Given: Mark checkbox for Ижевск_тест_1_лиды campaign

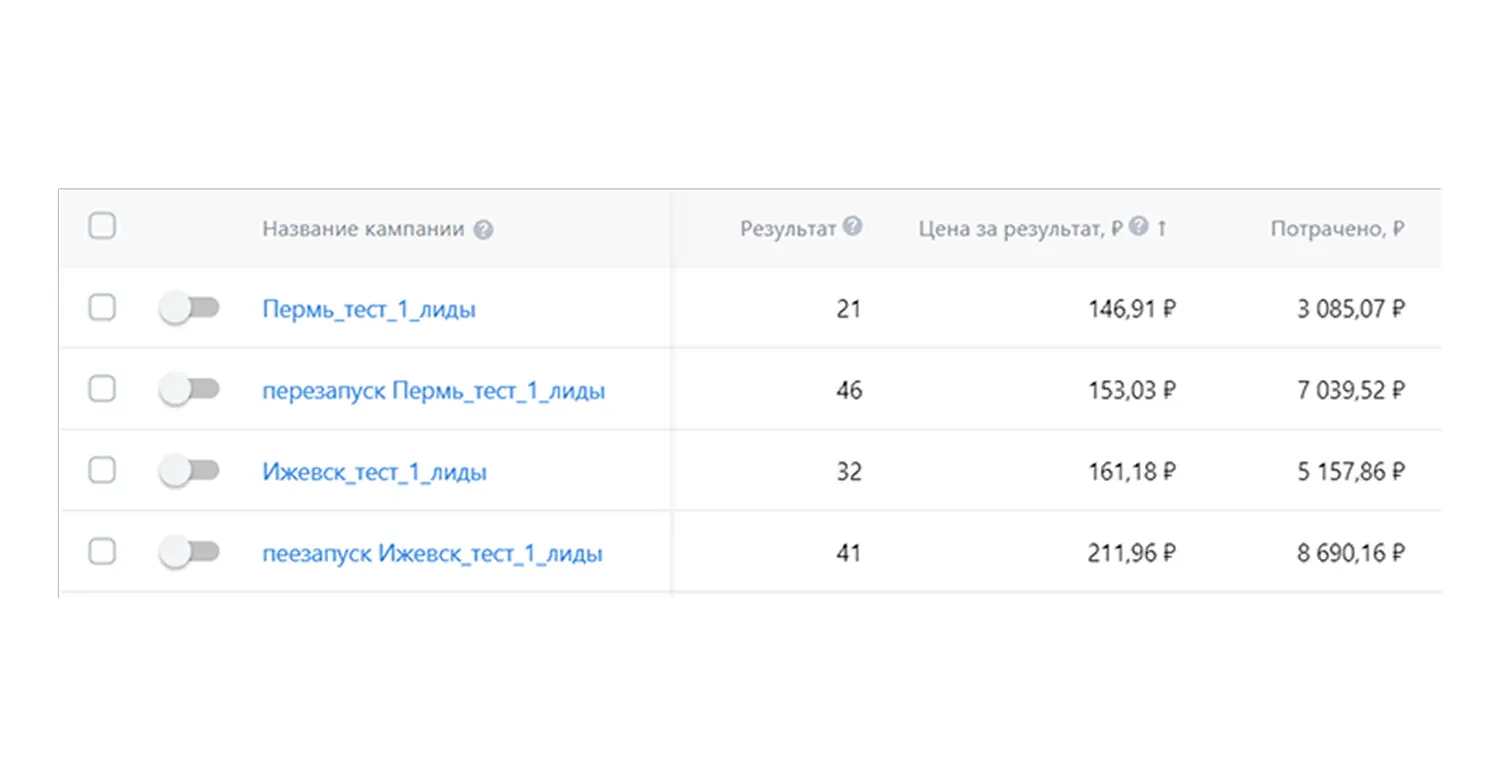Looking at the screenshot, I should [x=102, y=470].
